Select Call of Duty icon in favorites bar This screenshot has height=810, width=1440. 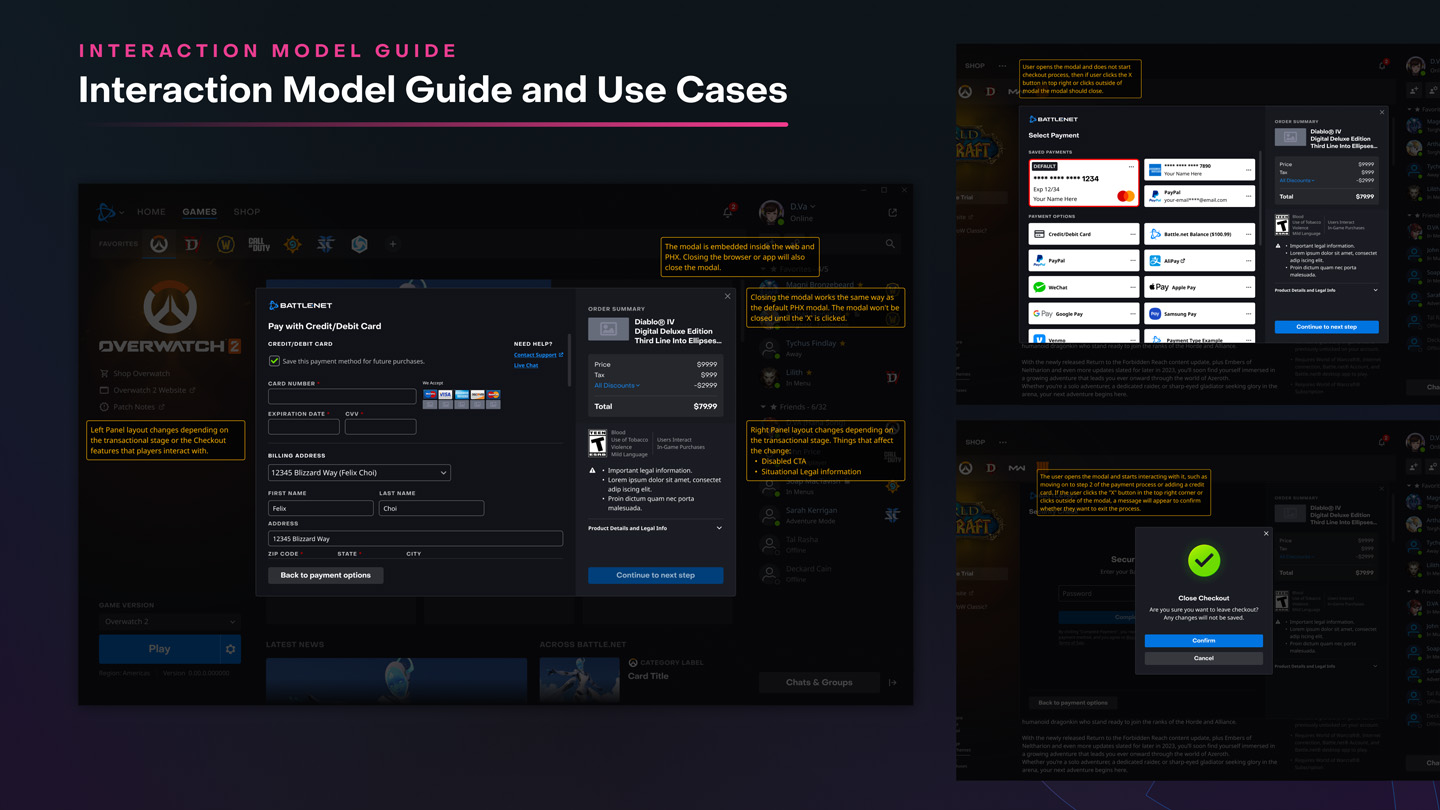point(259,244)
